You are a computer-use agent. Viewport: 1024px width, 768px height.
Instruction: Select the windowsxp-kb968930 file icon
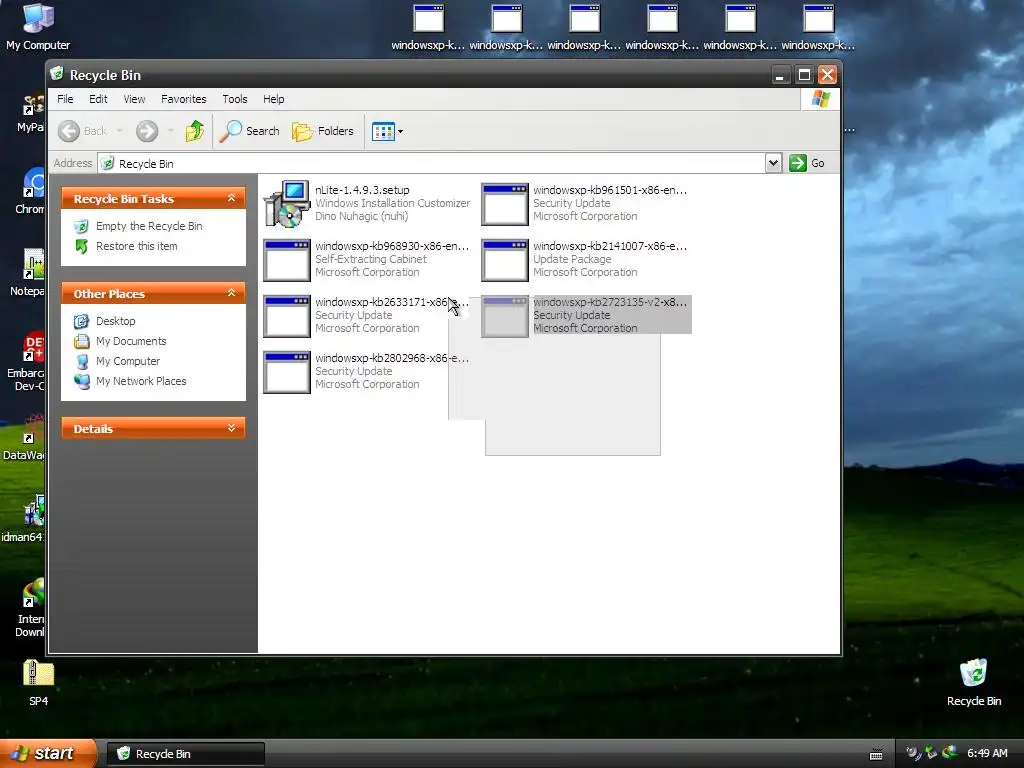click(287, 261)
